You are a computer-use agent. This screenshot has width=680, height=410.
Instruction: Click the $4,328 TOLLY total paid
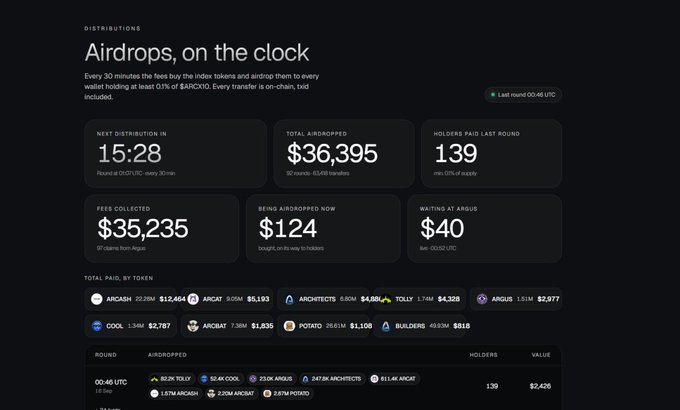point(448,299)
